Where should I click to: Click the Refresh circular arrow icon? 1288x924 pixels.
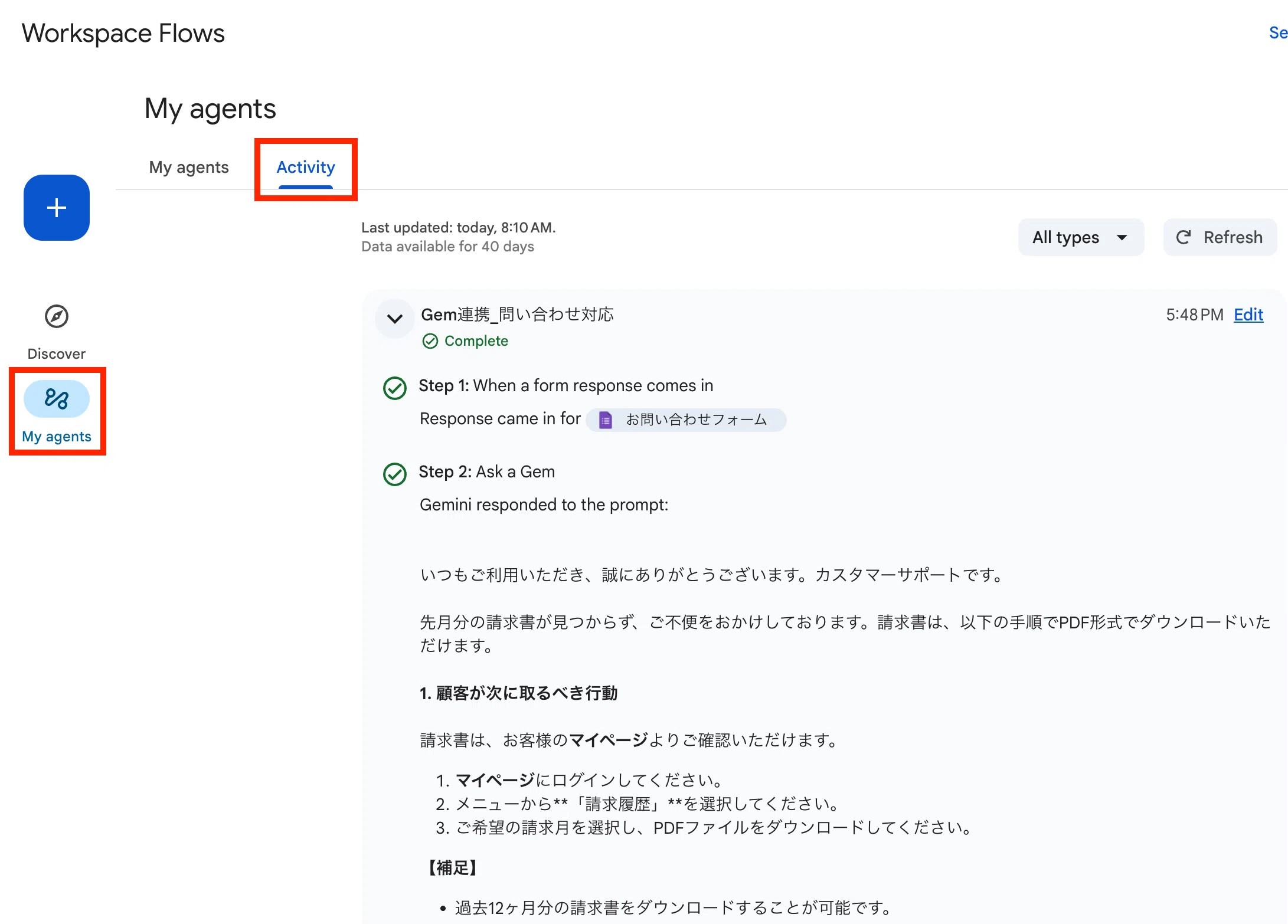(x=1184, y=237)
